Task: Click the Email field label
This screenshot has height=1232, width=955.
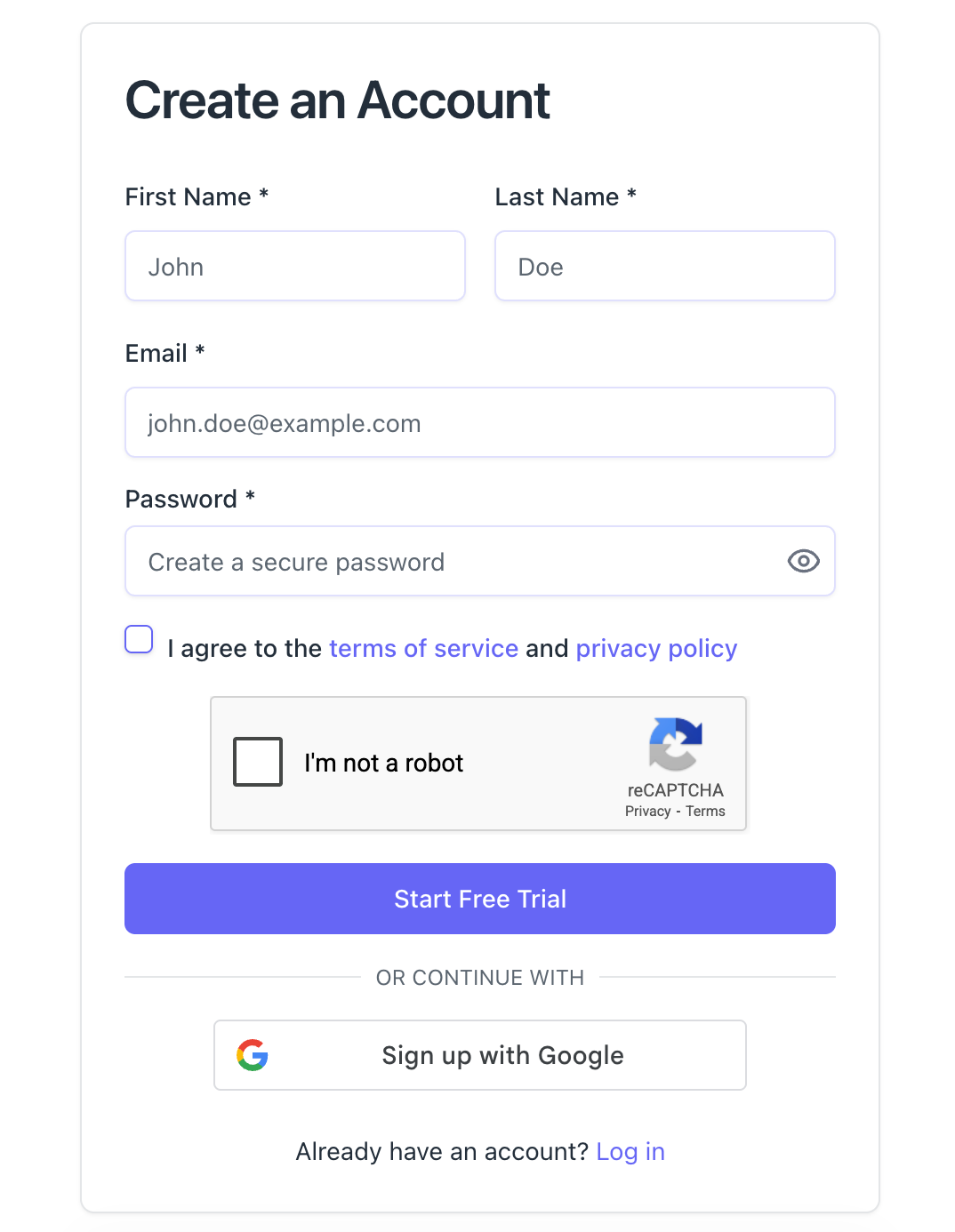Action: click(156, 354)
